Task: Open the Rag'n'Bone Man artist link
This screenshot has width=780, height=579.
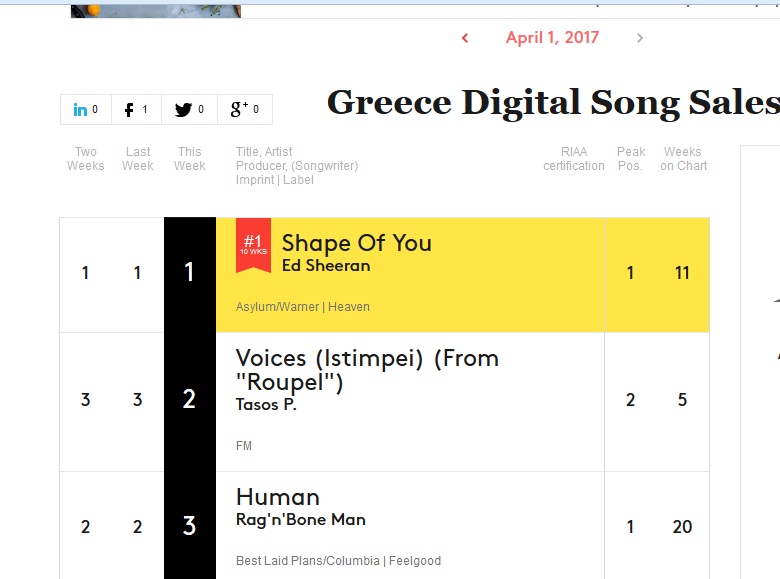Action: (x=300, y=520)
